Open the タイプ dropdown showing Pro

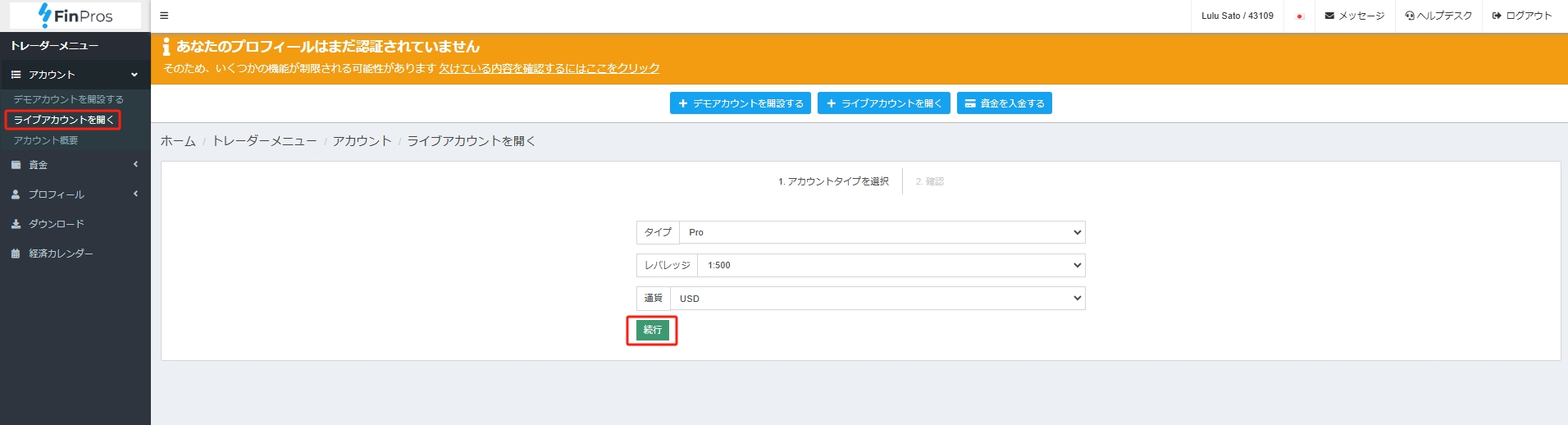882,232
